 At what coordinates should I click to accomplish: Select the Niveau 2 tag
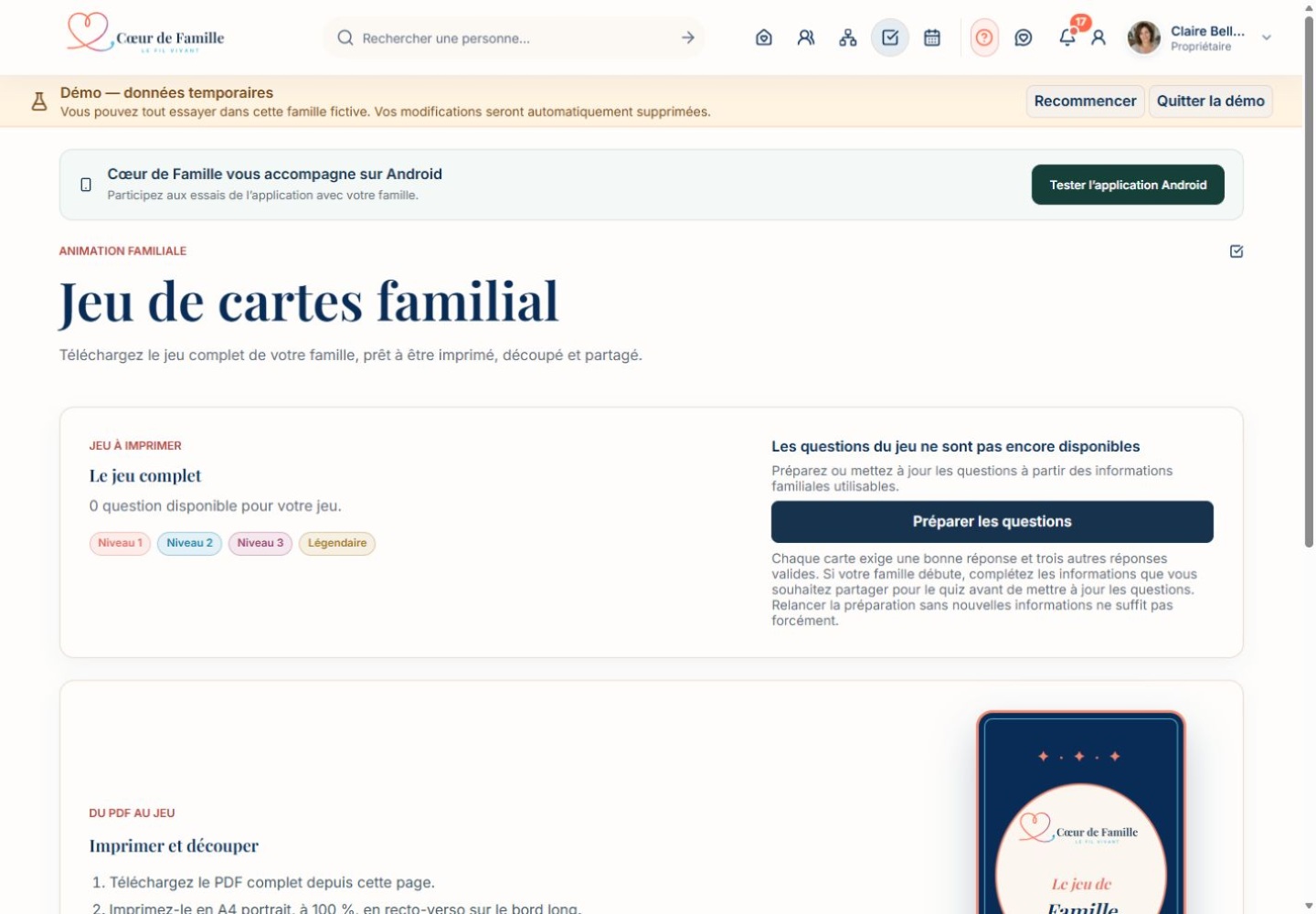pyautogui.click(x=189, y=543)
